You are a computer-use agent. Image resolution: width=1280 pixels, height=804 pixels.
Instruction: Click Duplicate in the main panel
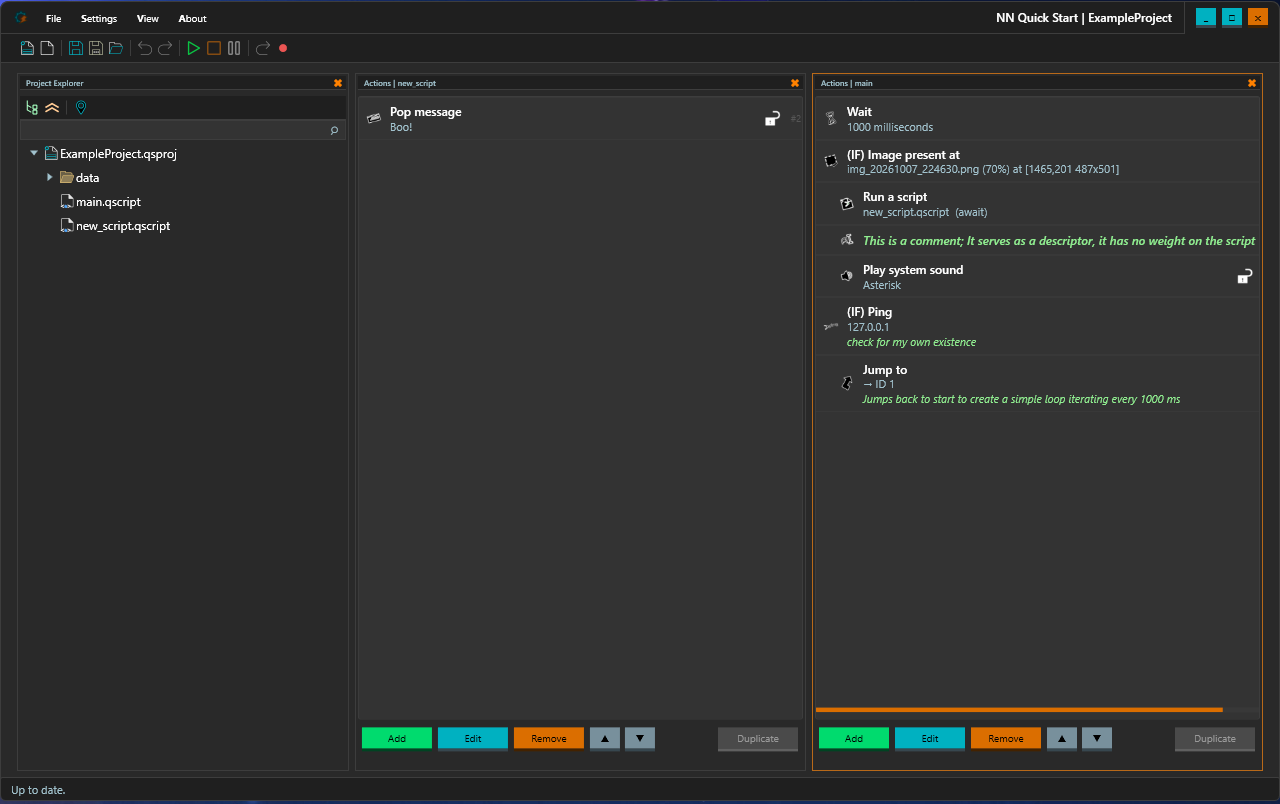(x=1215, y=738)
